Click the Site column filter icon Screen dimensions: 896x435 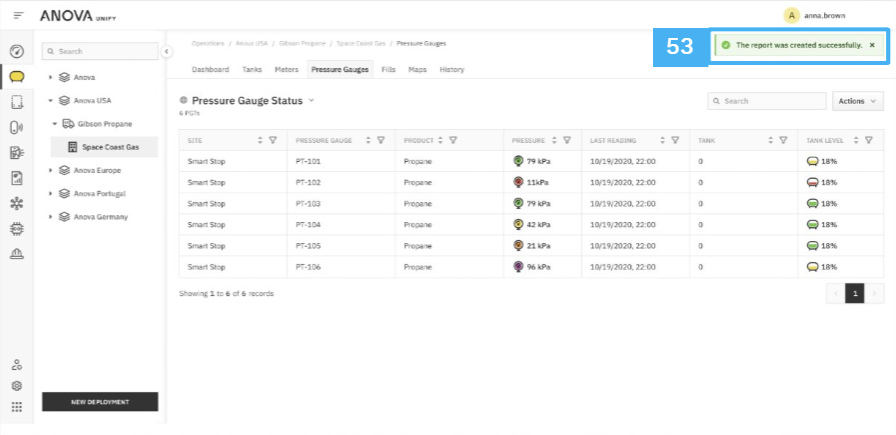[273, 140]
